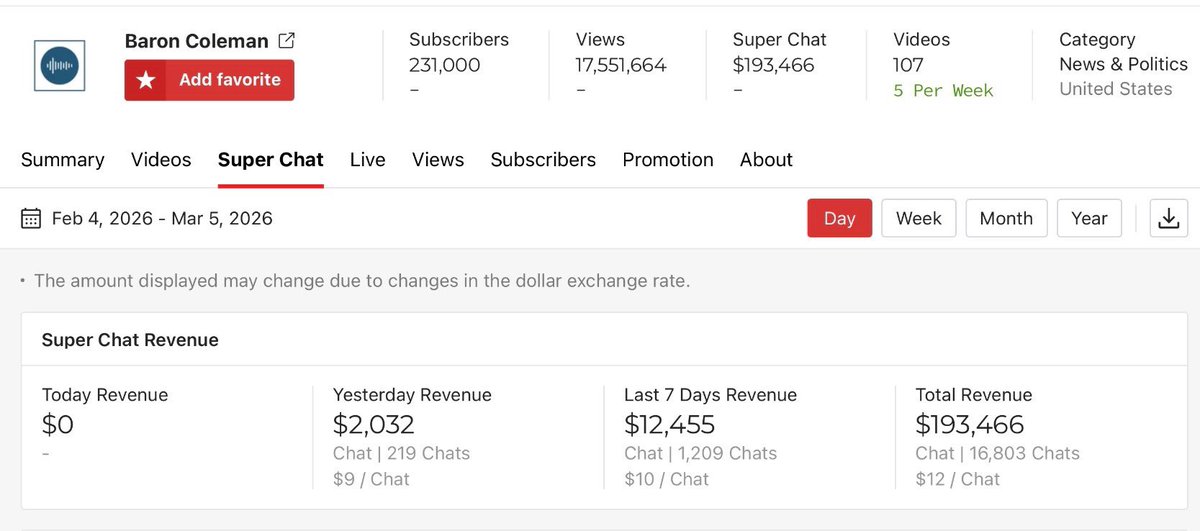The image size is (1200, 531).
Task: Click Total Revenue value $193,466
Action: tap(970, 424)
